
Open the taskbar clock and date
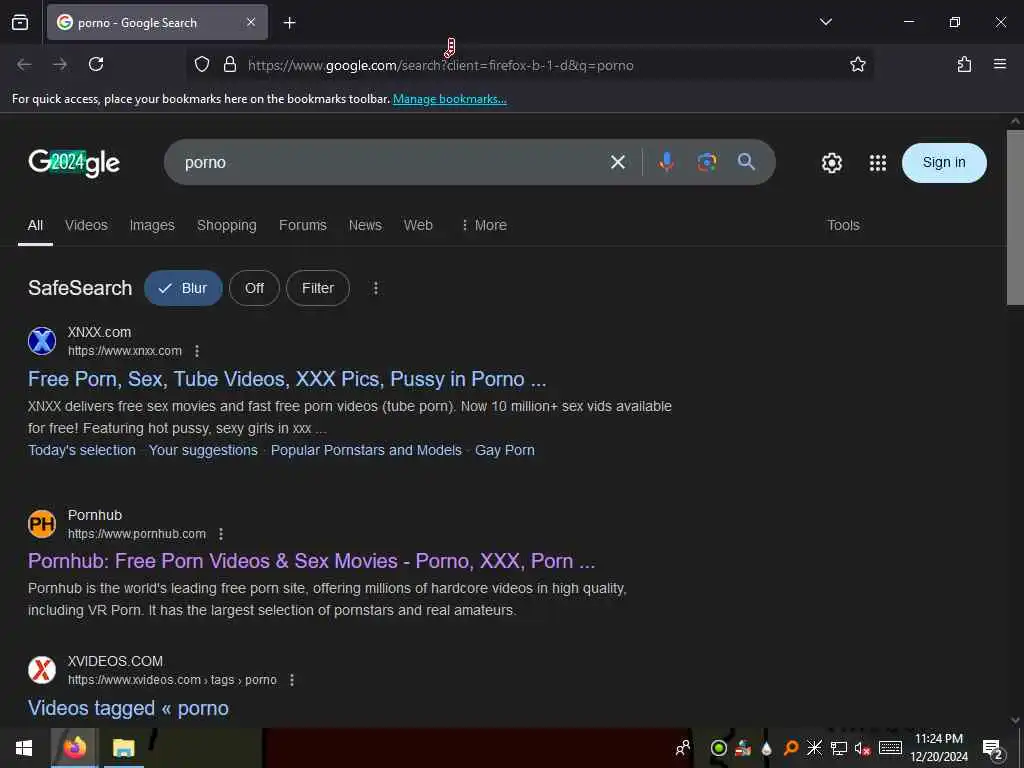(x=939, y=748)
